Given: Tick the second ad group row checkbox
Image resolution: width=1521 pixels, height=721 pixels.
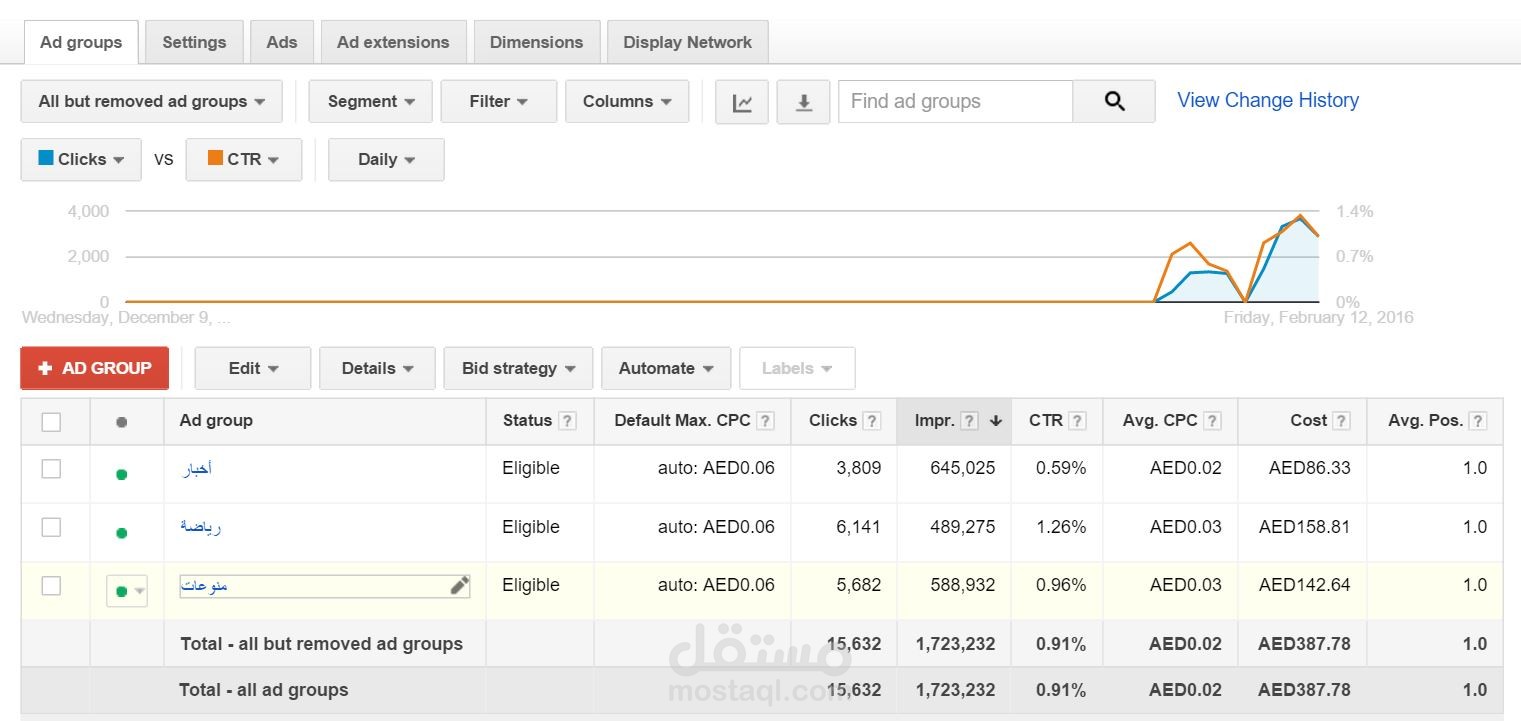Looking at the screenshot, I should 51,527.
